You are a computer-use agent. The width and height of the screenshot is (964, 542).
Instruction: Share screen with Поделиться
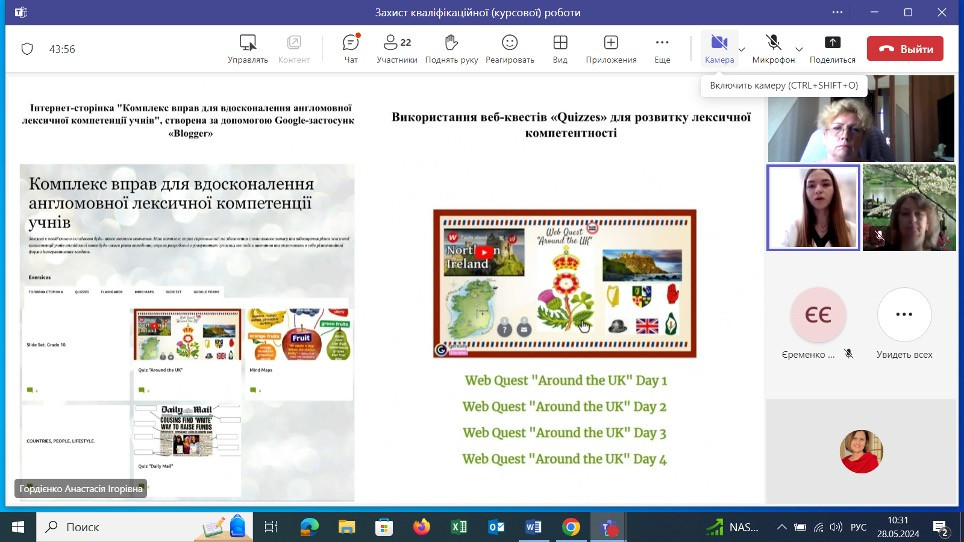[x=832, y=49]
